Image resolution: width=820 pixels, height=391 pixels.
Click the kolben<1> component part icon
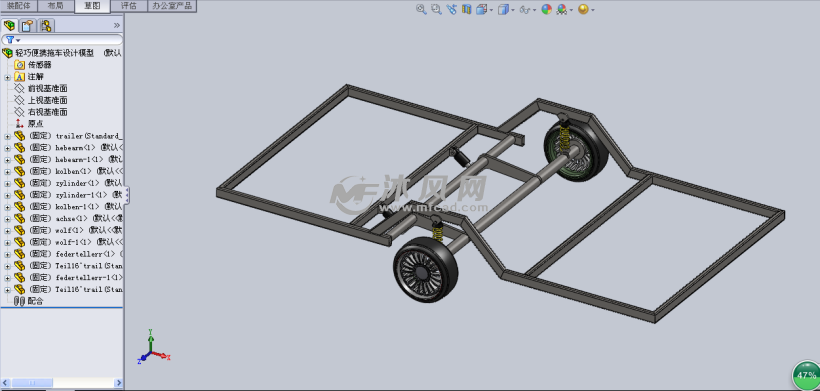pos(19,171)
